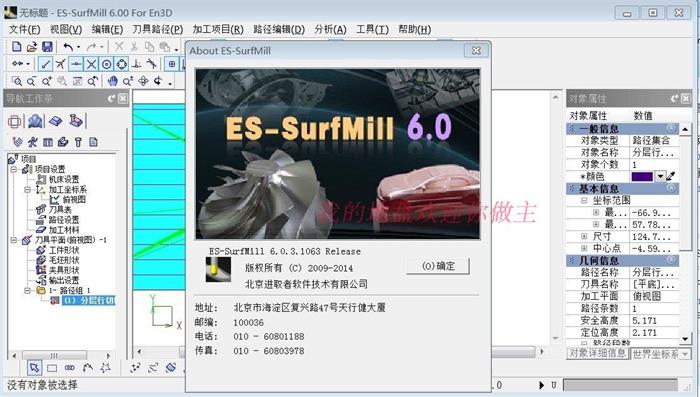Close the 导航工作条 panel
The height and width of the screenshot is (397, 700).
coord(122,99)
